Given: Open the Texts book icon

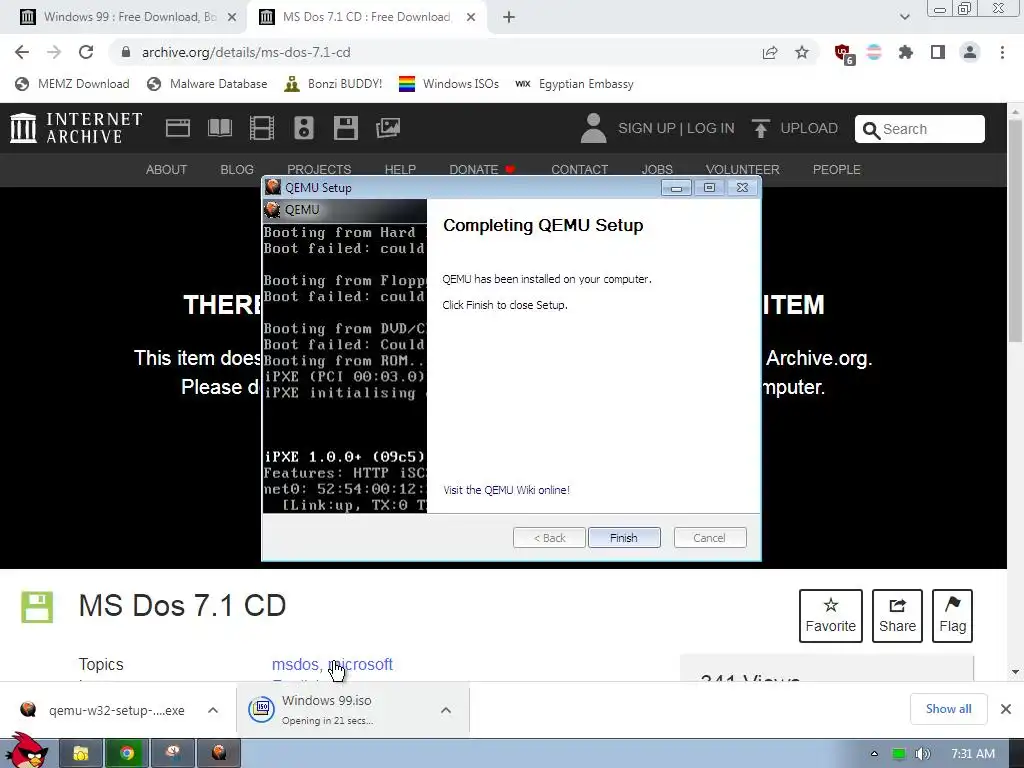Looking at the screenshot, I should (220, 128).
